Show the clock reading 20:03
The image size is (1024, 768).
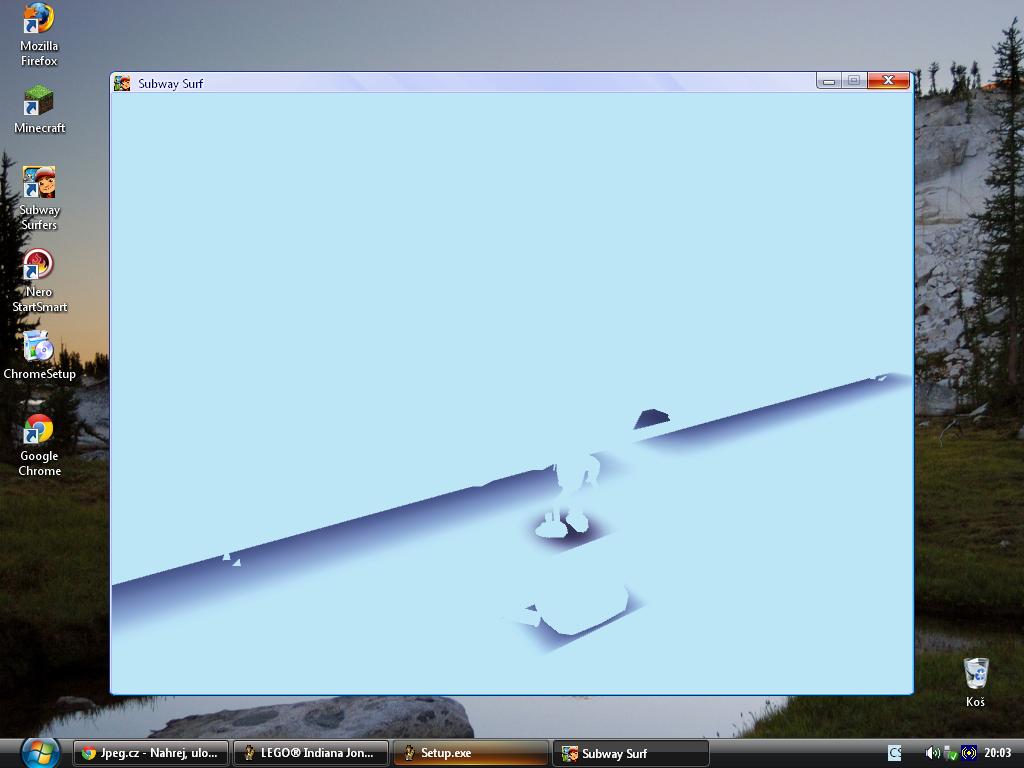click(x=997, y=753)
